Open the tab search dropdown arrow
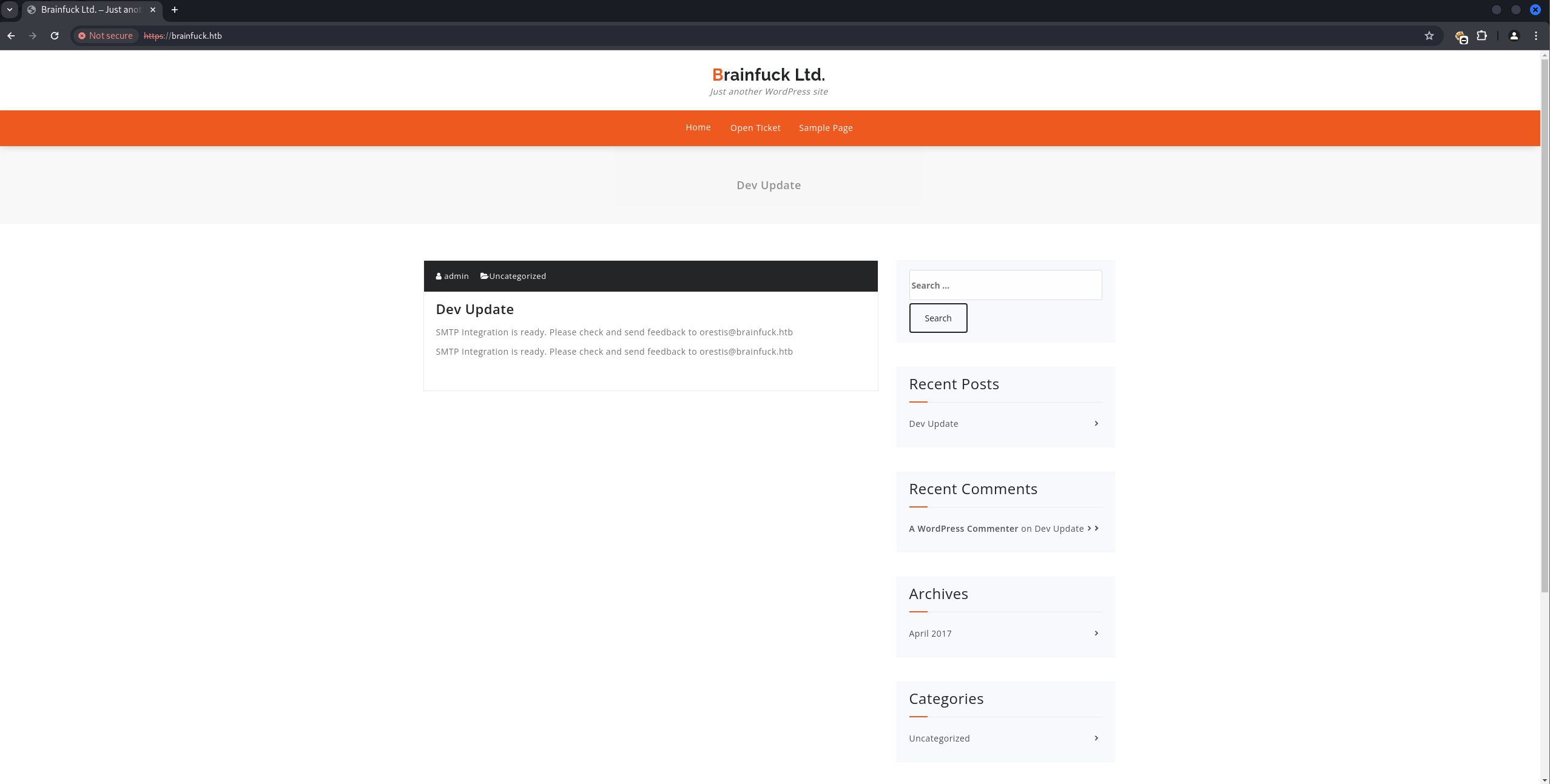 tap(10, 10)
